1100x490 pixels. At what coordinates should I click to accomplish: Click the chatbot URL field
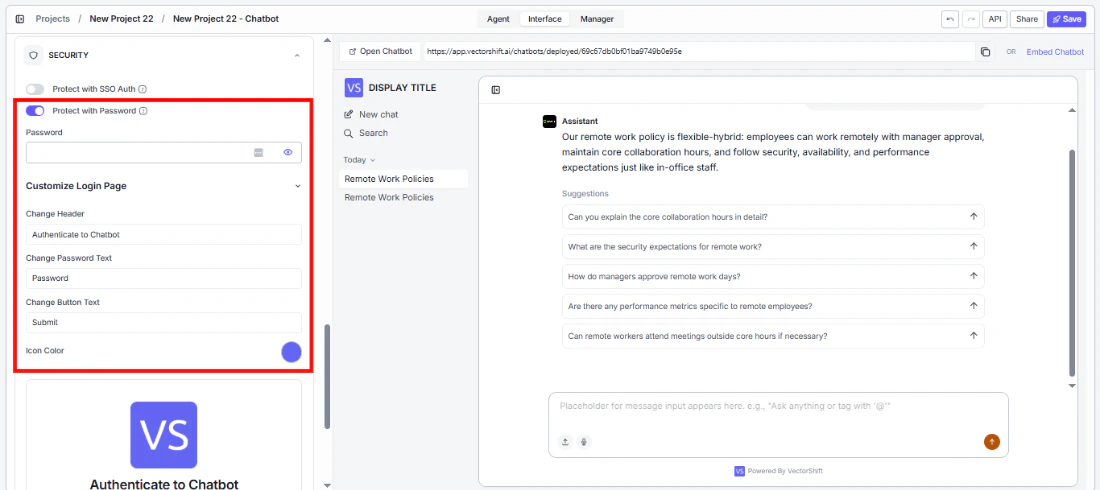coord(698,52)
